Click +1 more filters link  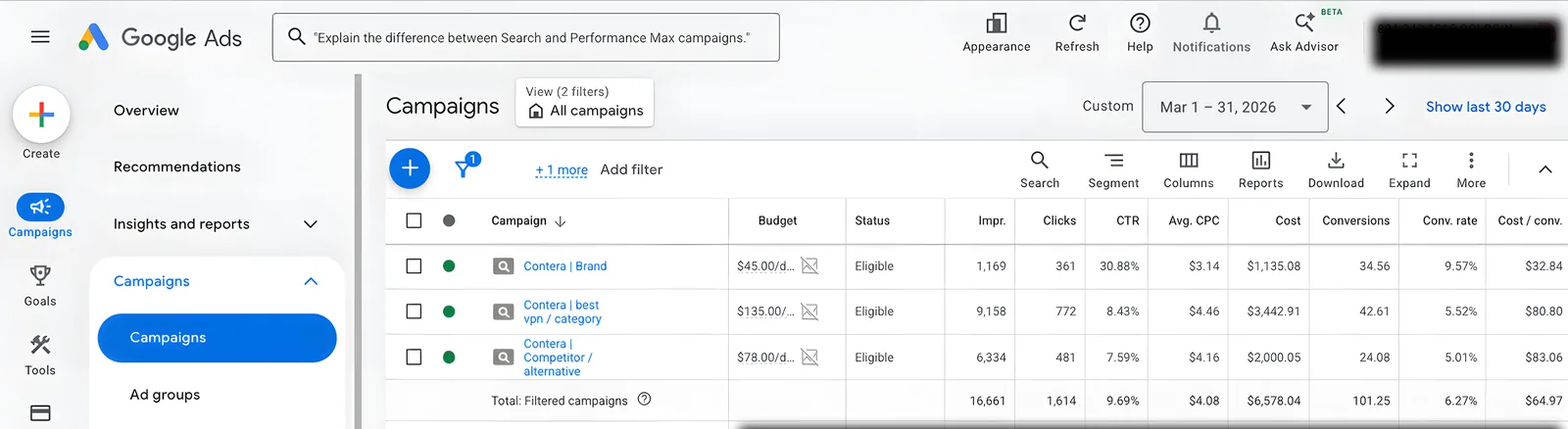point(562,169)
